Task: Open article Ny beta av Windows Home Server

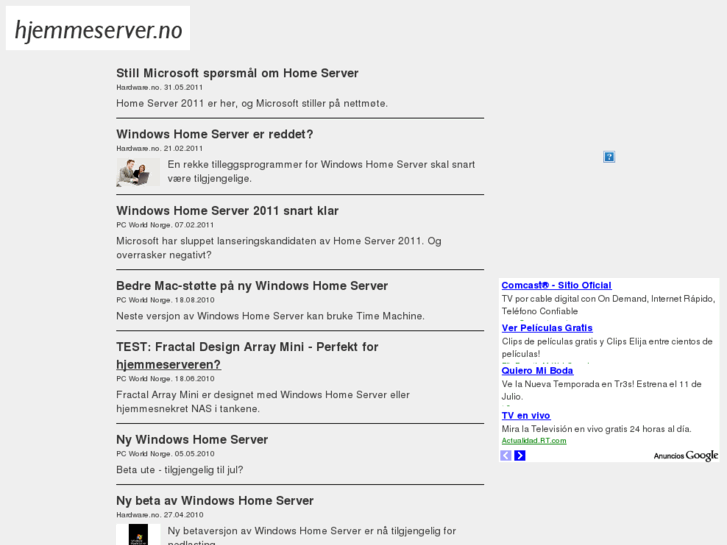Action: (215, 501)
